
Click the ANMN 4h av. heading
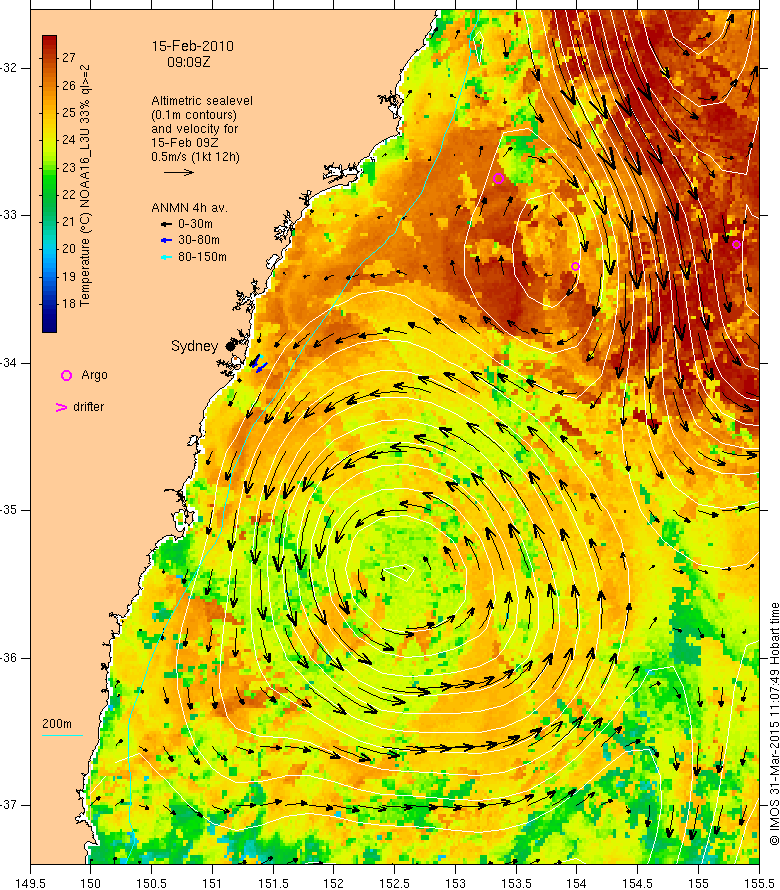pos(189,208)
